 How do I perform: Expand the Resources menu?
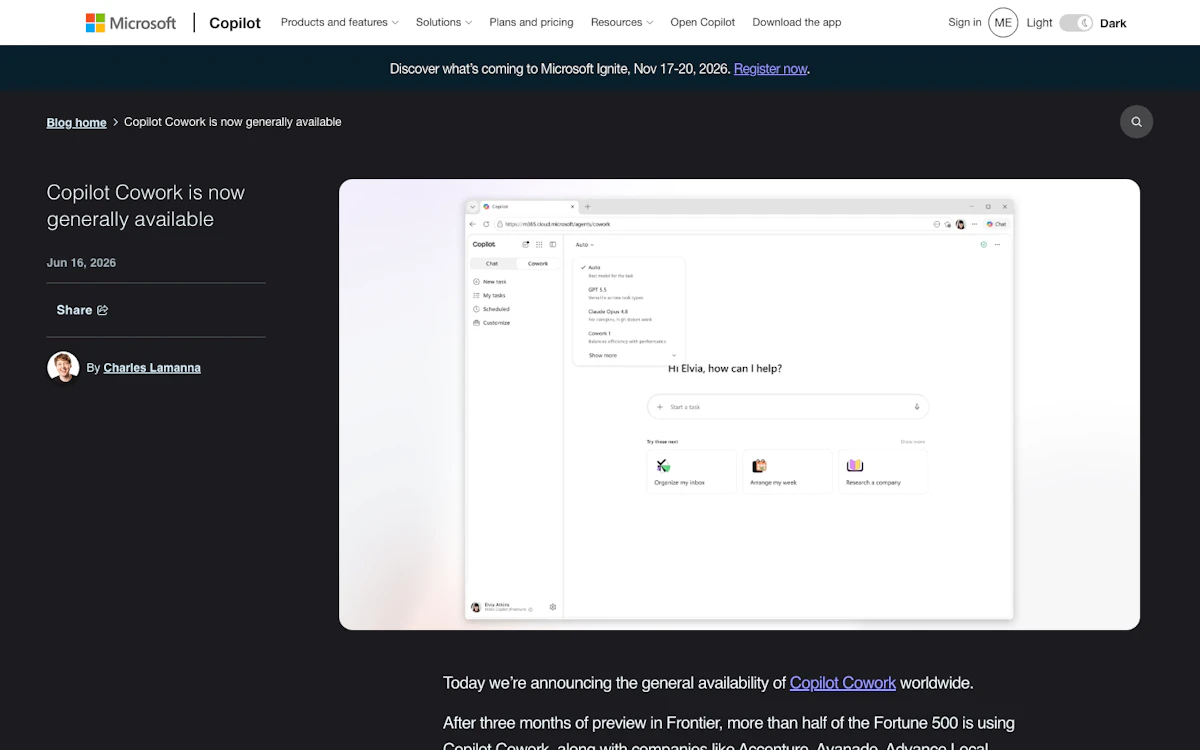622,22
